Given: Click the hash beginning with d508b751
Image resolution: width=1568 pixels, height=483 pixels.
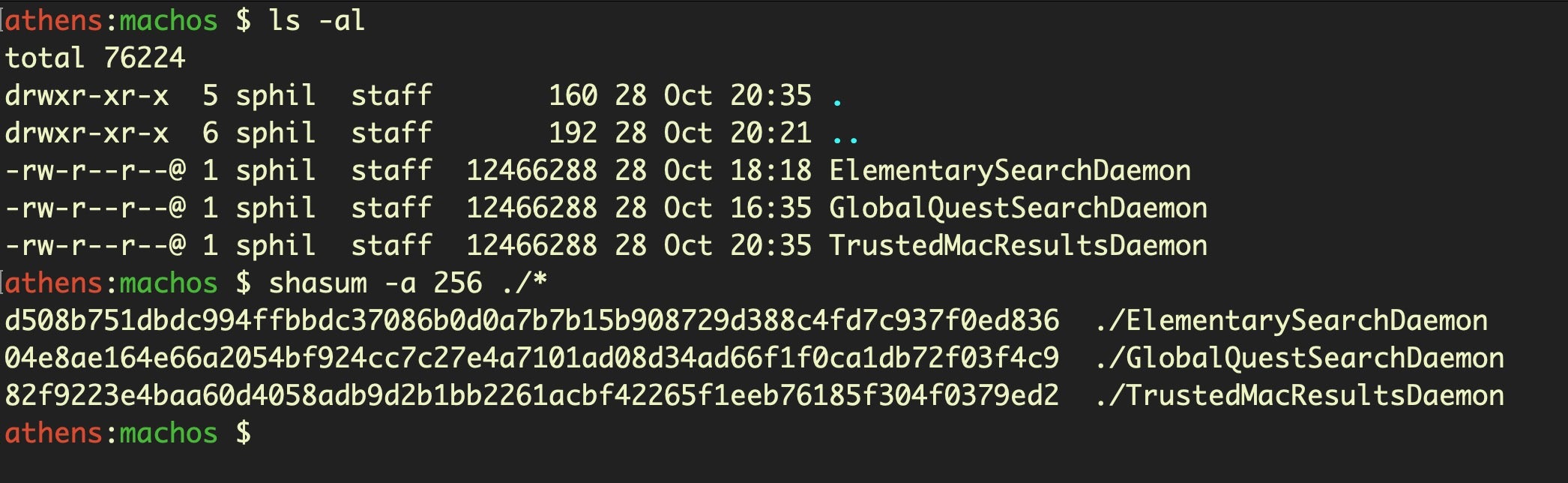Looking at the screenshot, I should pos(531,321).
